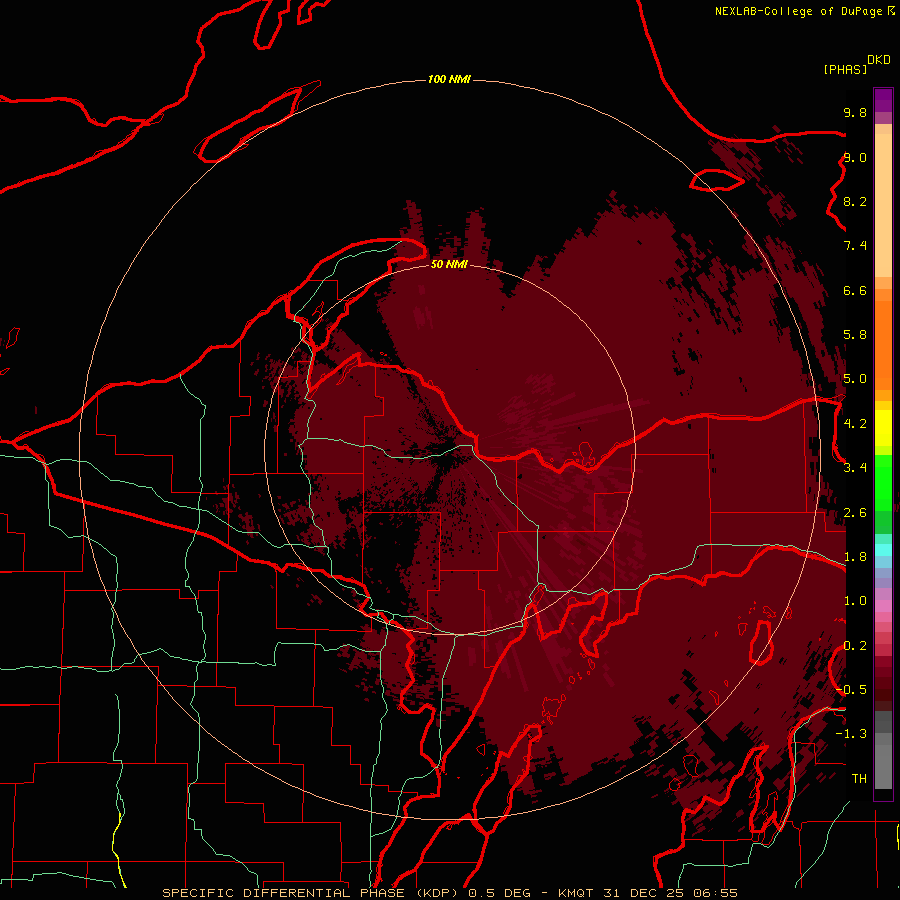Click the 0.5 DEG elevation text

tap(500, 893)
